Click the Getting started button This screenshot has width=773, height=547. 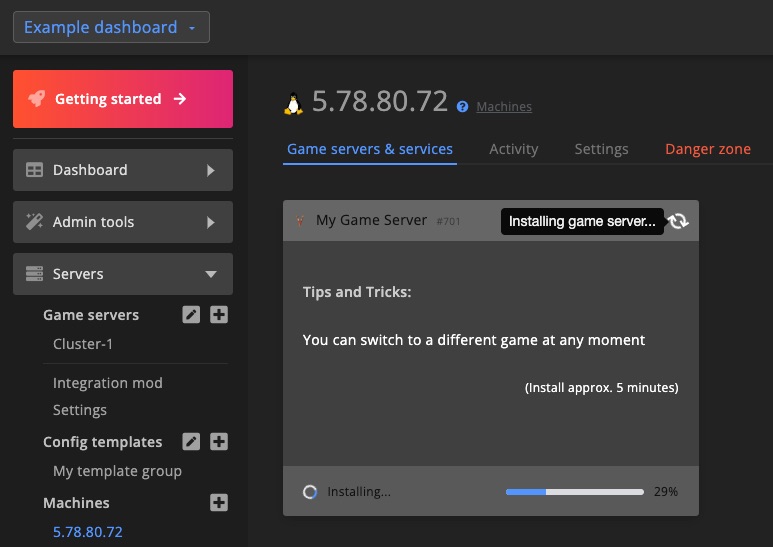[x=123, y=99]
